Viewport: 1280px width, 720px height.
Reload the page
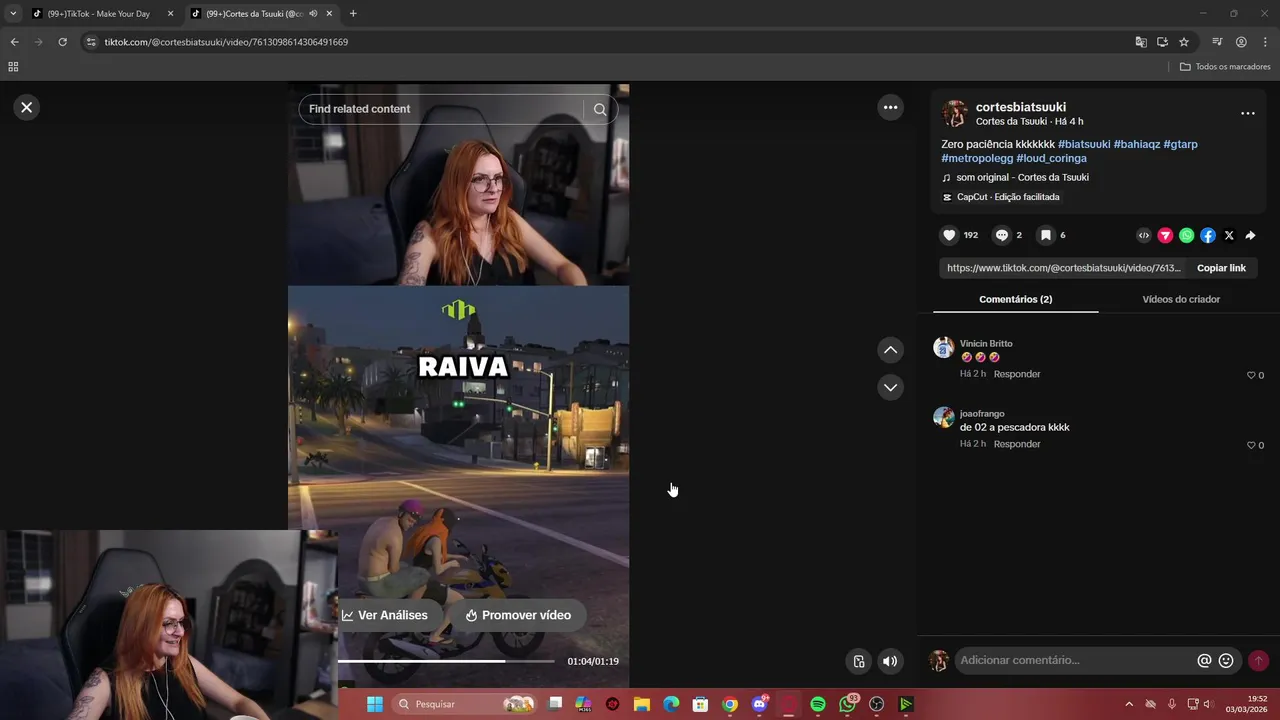[62, 42]
